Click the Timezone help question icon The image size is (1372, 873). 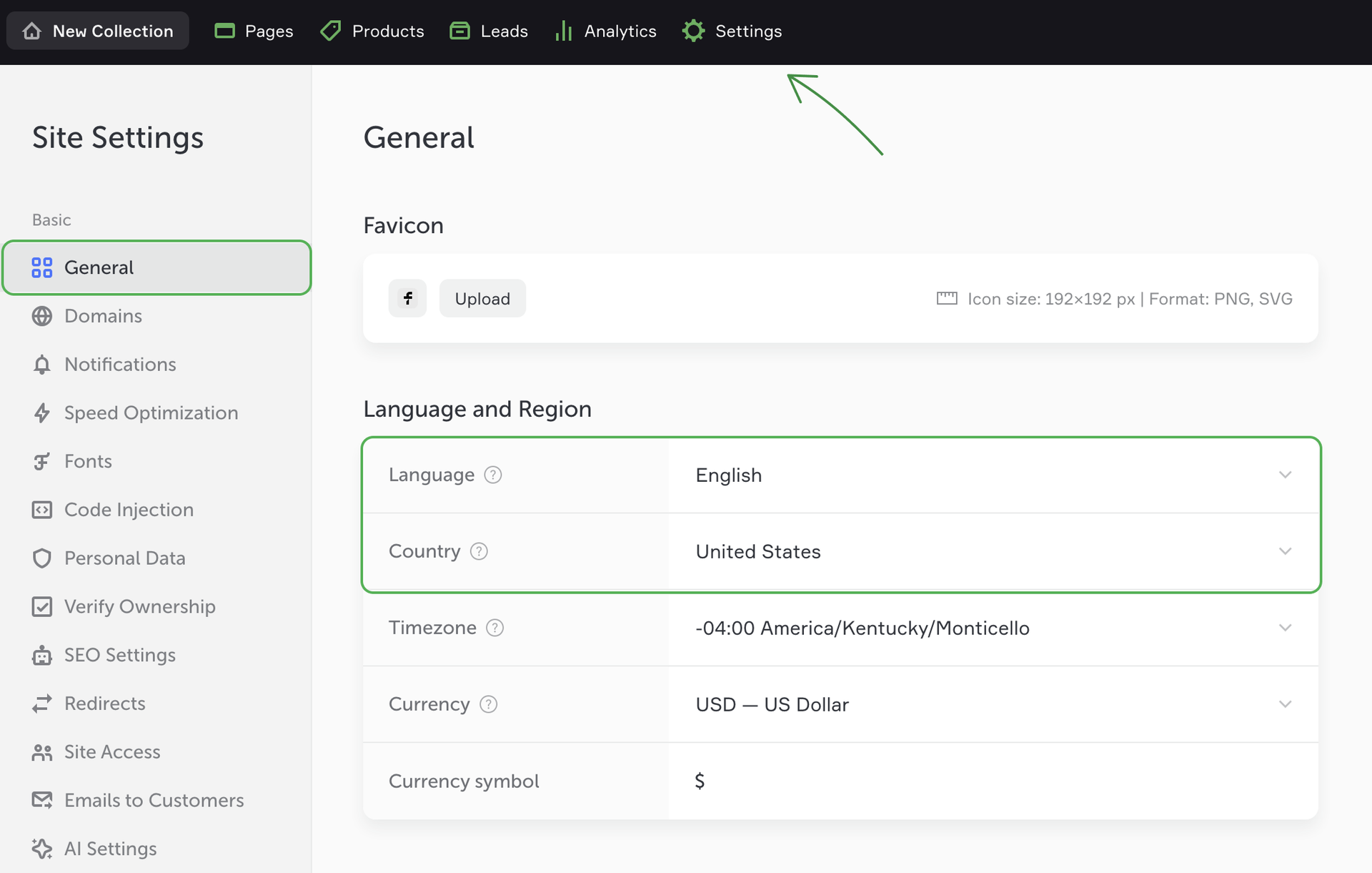pos(494,628)
